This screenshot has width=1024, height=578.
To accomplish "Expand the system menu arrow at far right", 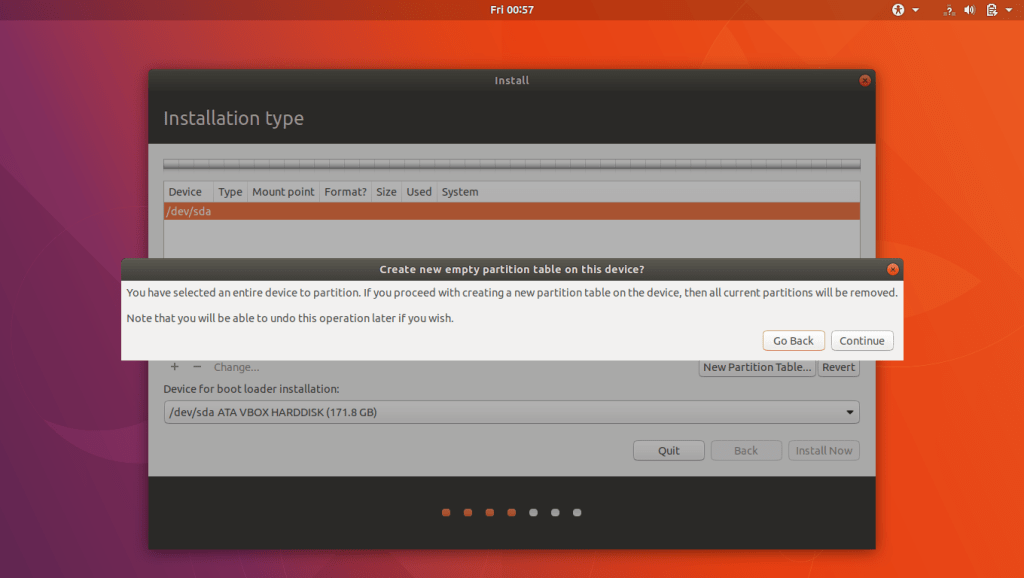I will pyautogui.click(x=1010, y=10).
